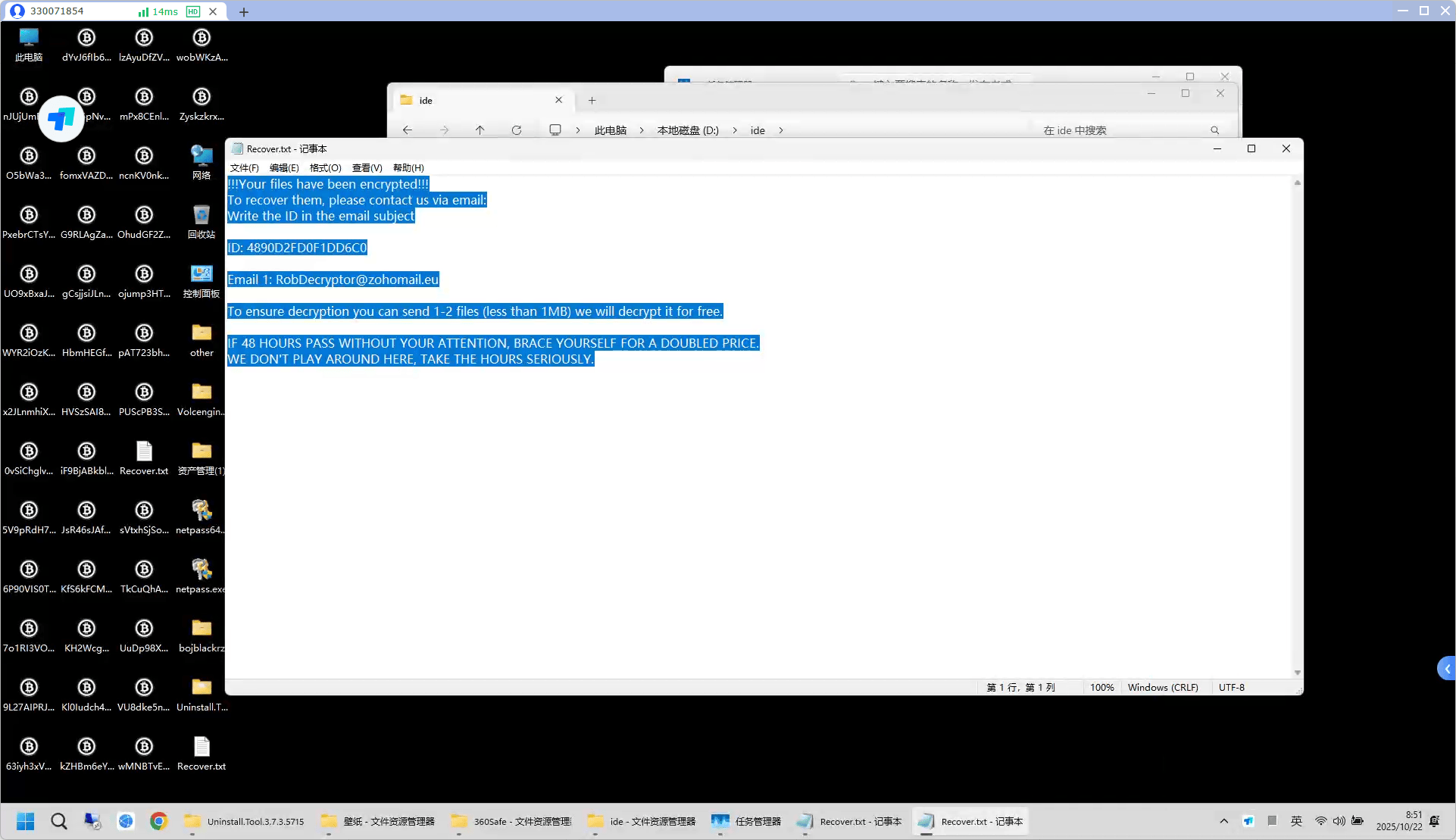This screenshot has height=840, width=1456.
Task: Click the taskbar search magnifier icon
Action: pos(58,821)
